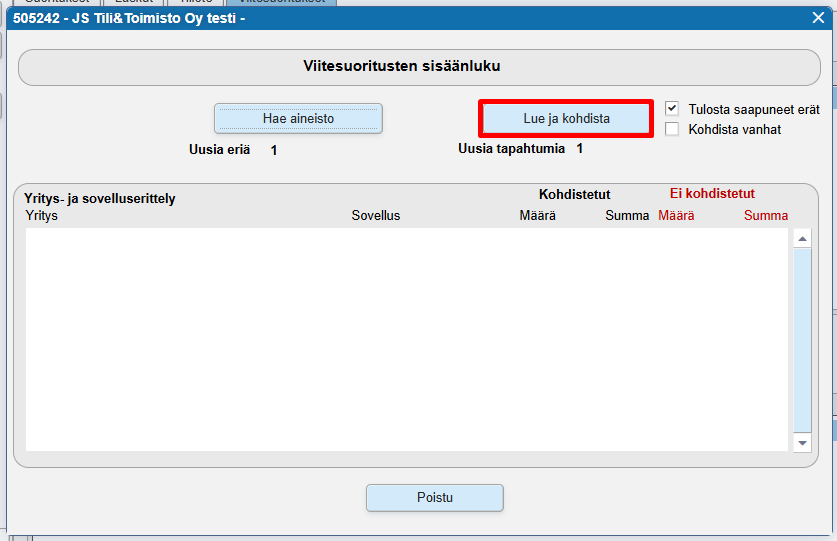Enable Kohdista vanhat checkbox
The width and height of the screenshot is (837, 541).
672,129
